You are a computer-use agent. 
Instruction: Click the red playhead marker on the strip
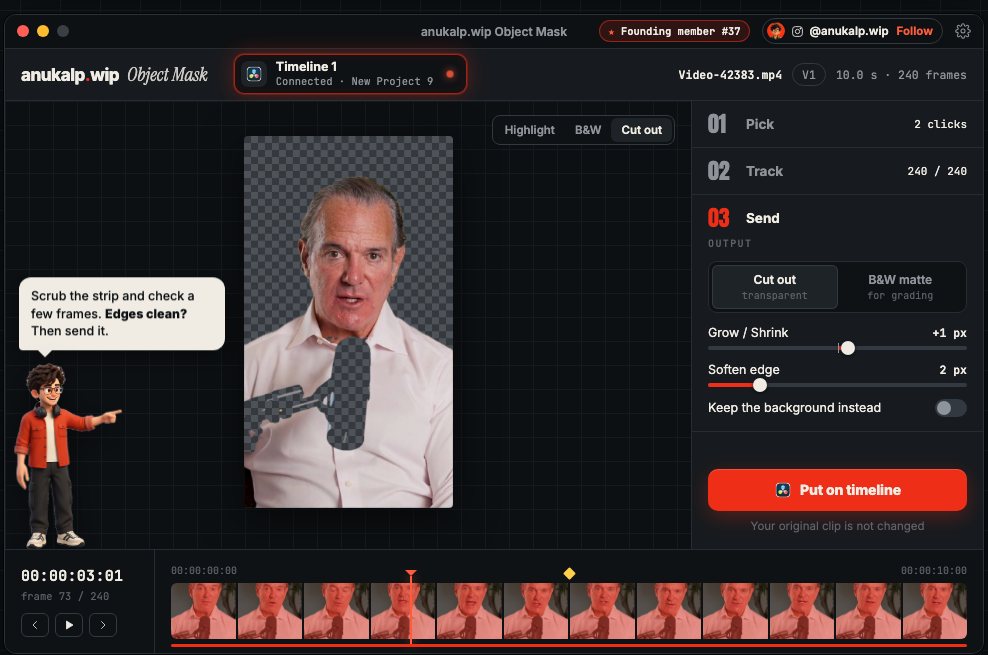click(x=411, y=573)
